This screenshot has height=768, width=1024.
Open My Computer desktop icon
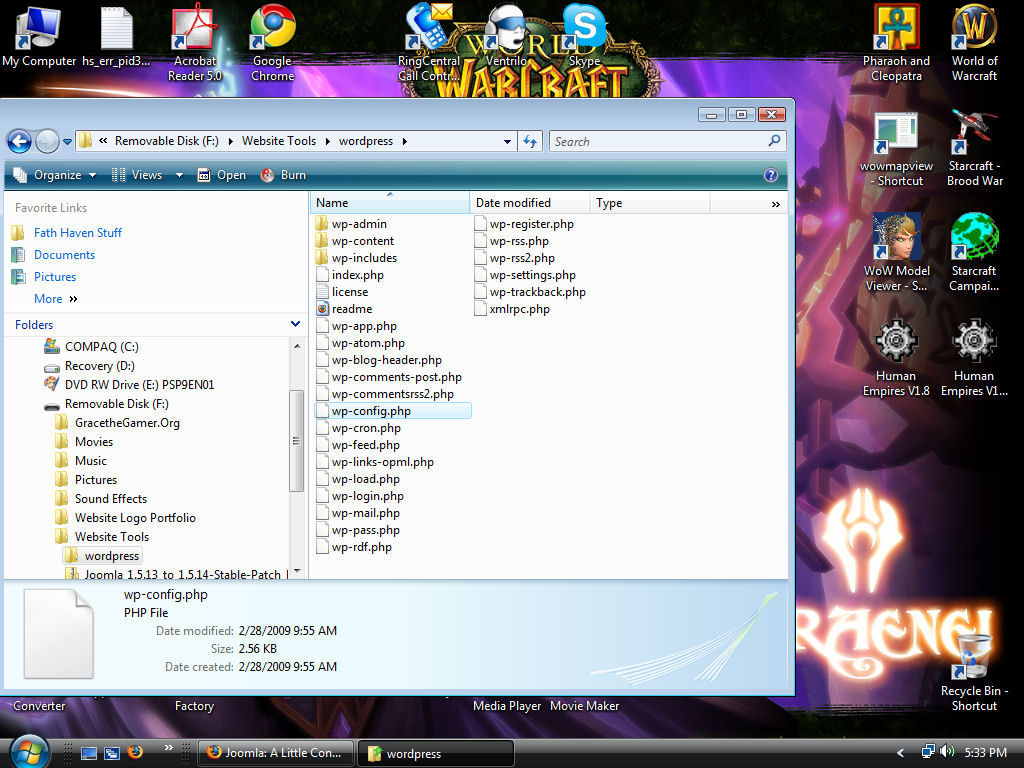pyautogui.click(x=39, y=36)
